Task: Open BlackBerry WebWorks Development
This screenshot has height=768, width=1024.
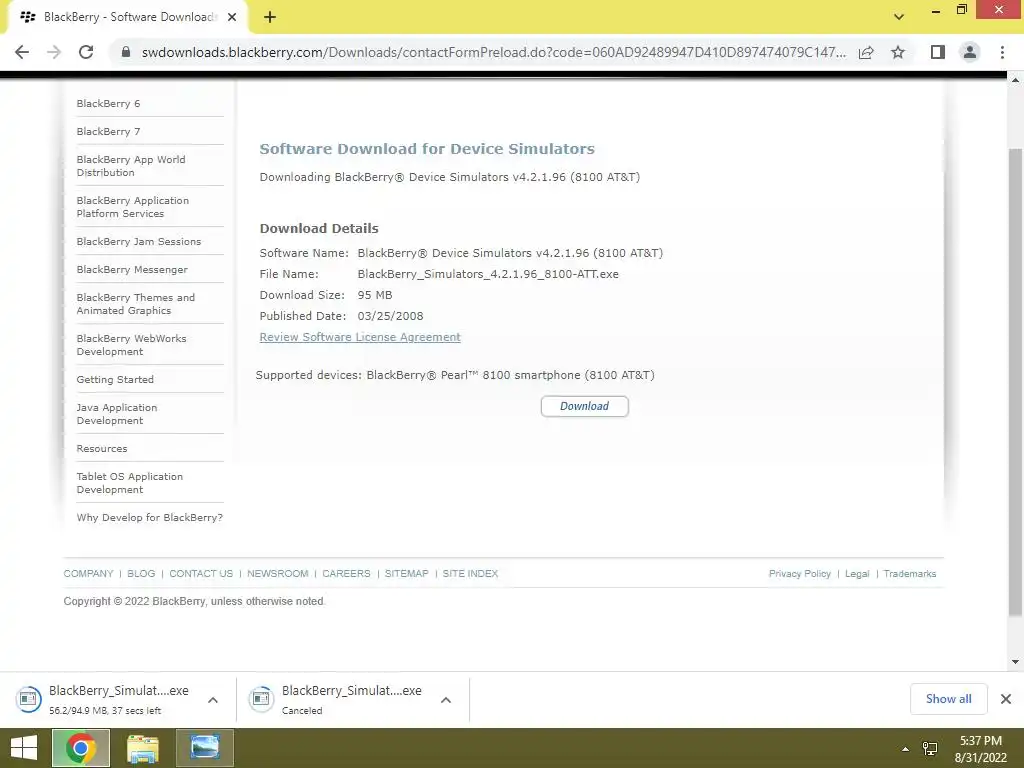Action: click(131, 345)
